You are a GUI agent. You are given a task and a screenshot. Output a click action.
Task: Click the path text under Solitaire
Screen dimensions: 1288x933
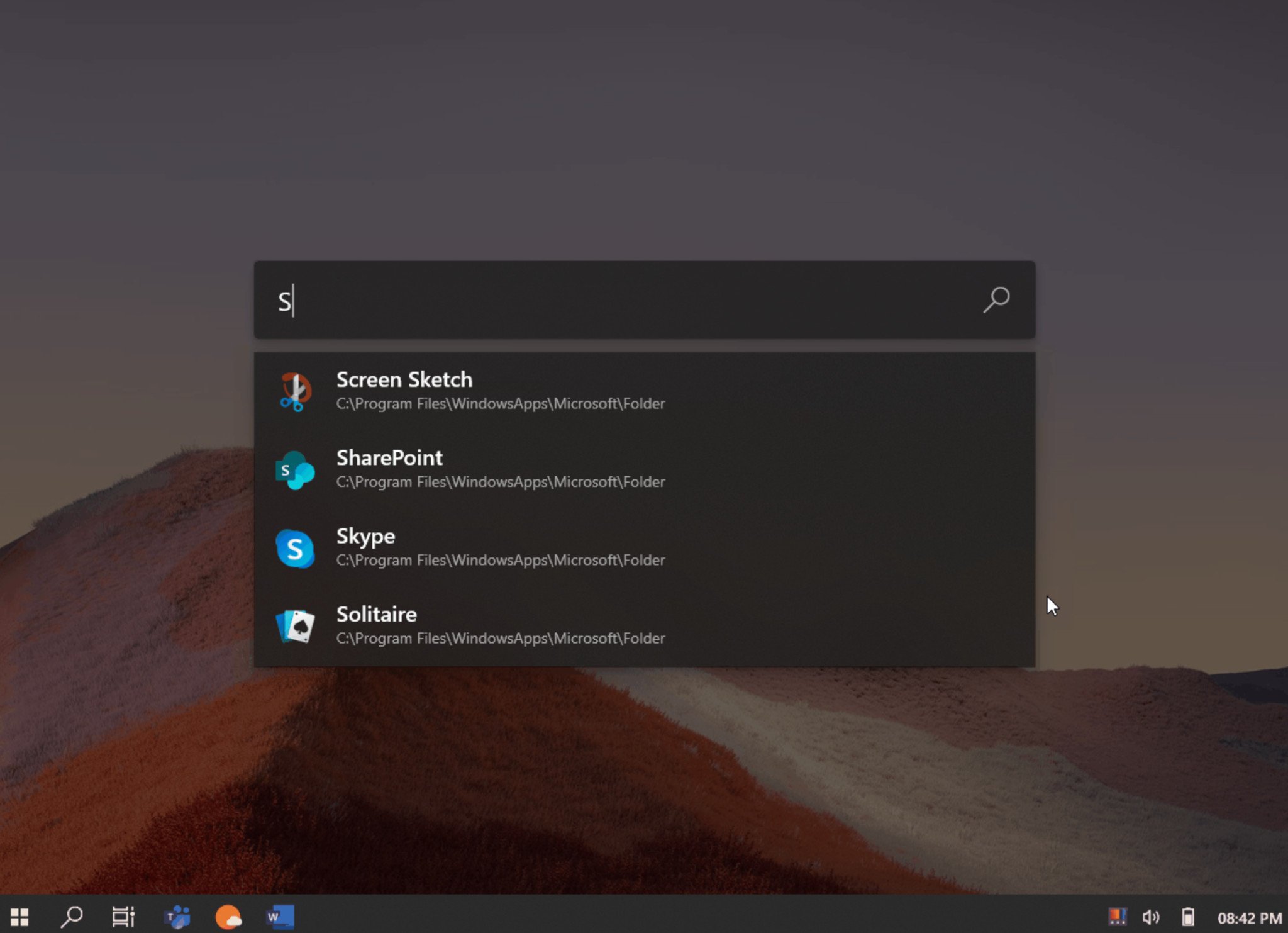pos(501,639)
